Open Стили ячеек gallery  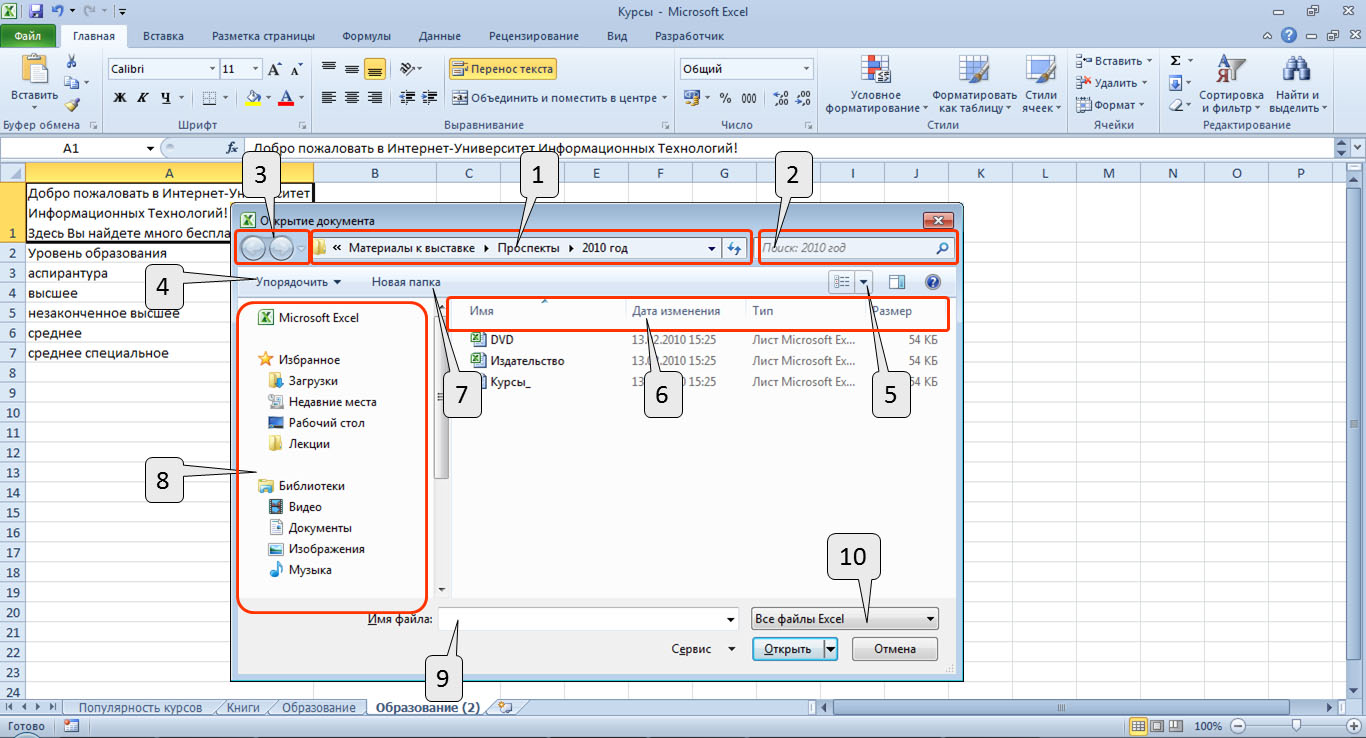point(1041,85)
